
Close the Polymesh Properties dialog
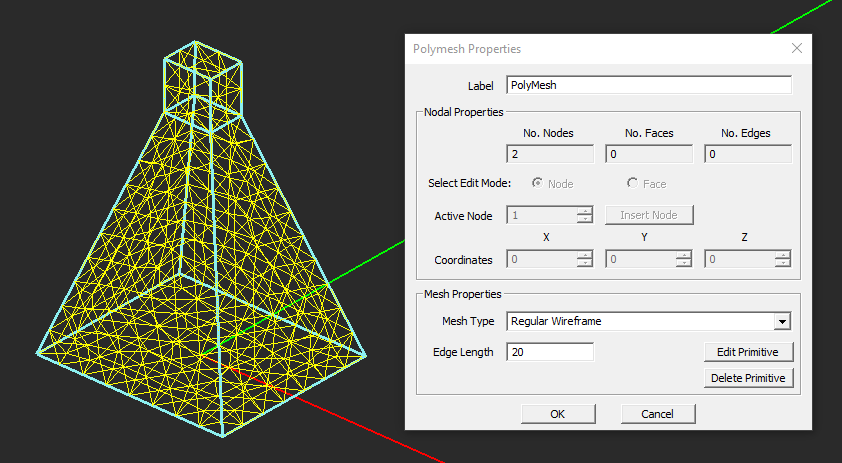(797, 48)
